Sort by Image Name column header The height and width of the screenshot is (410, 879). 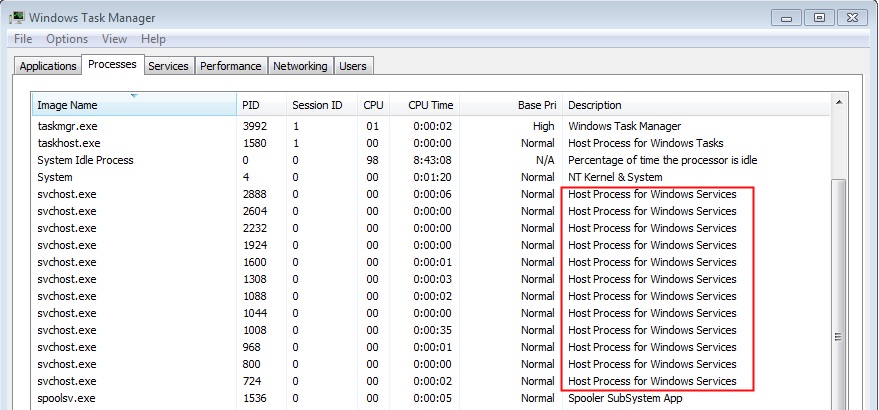(135, 105)
